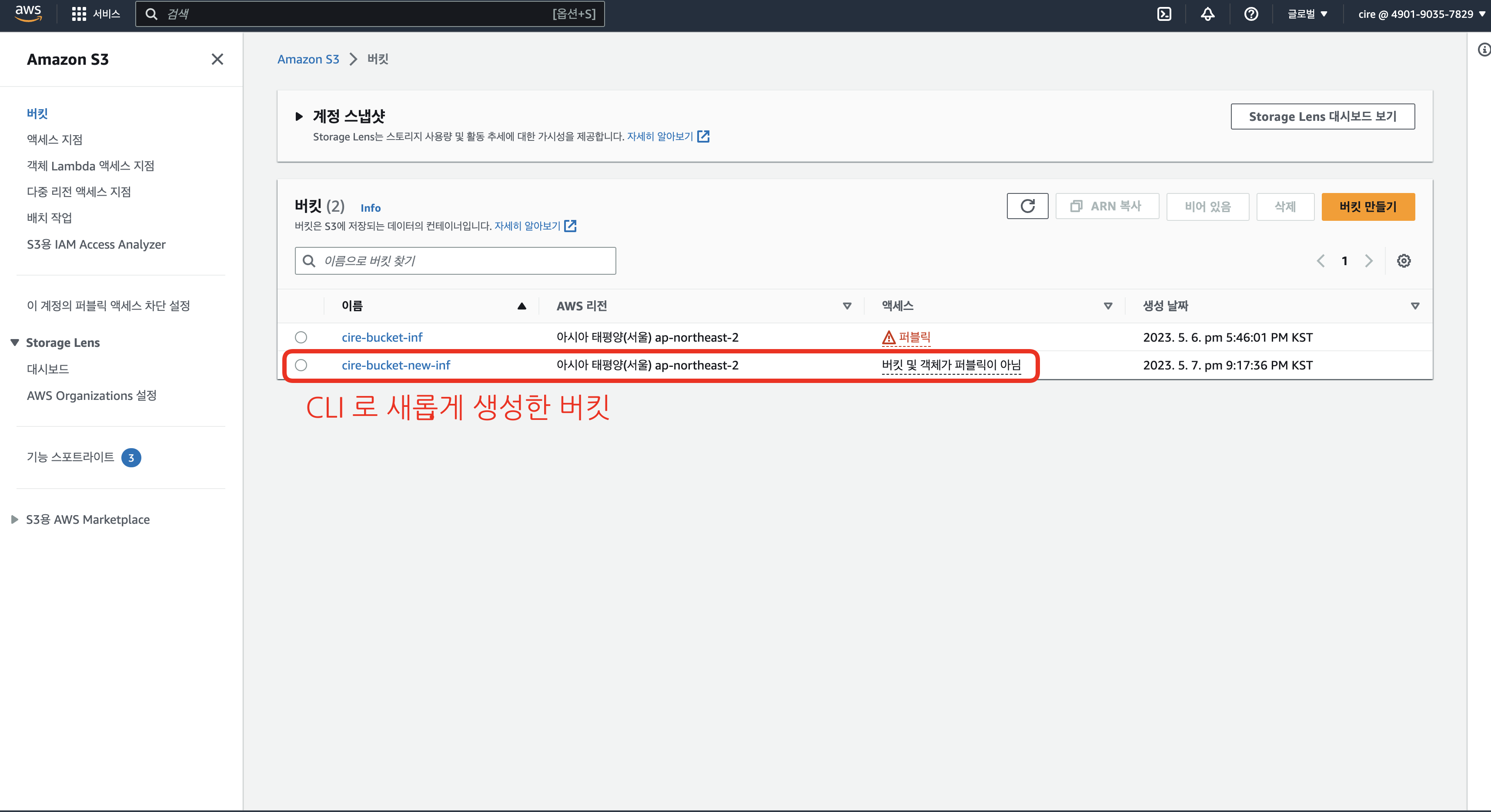
Task: Click the info panel icon at right edge
Action: pyautogui.click(x=1484, y=50)
